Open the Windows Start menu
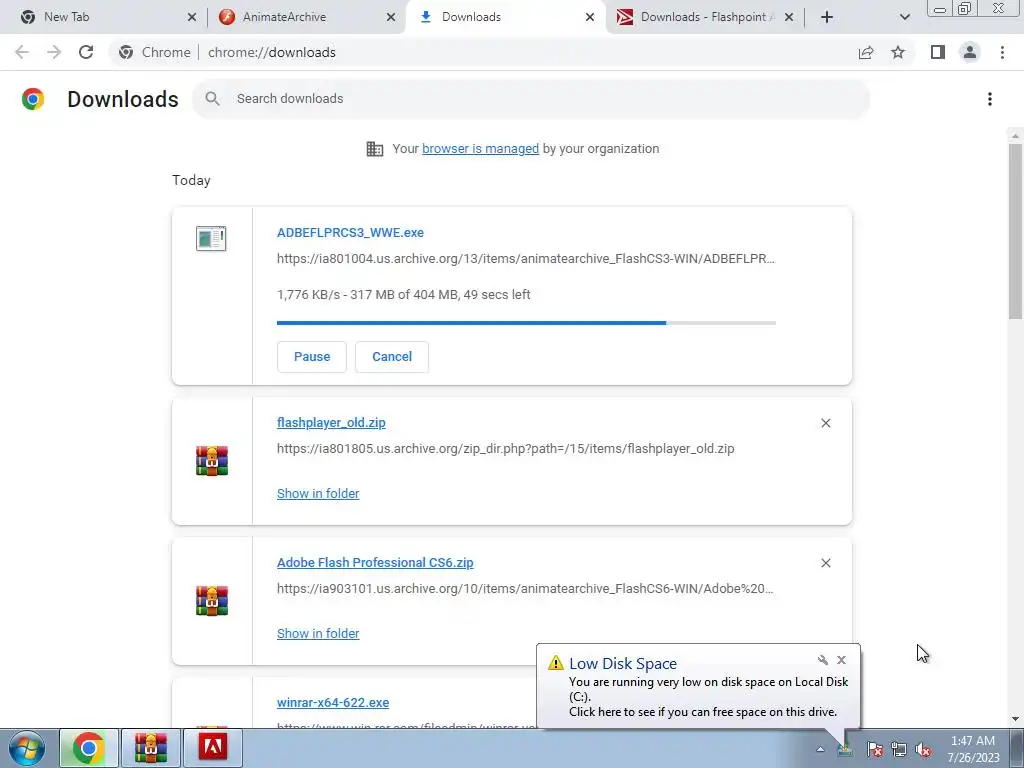Viewport: 1024px width, 768px height. pyautogui.click(x=27, y=748)
